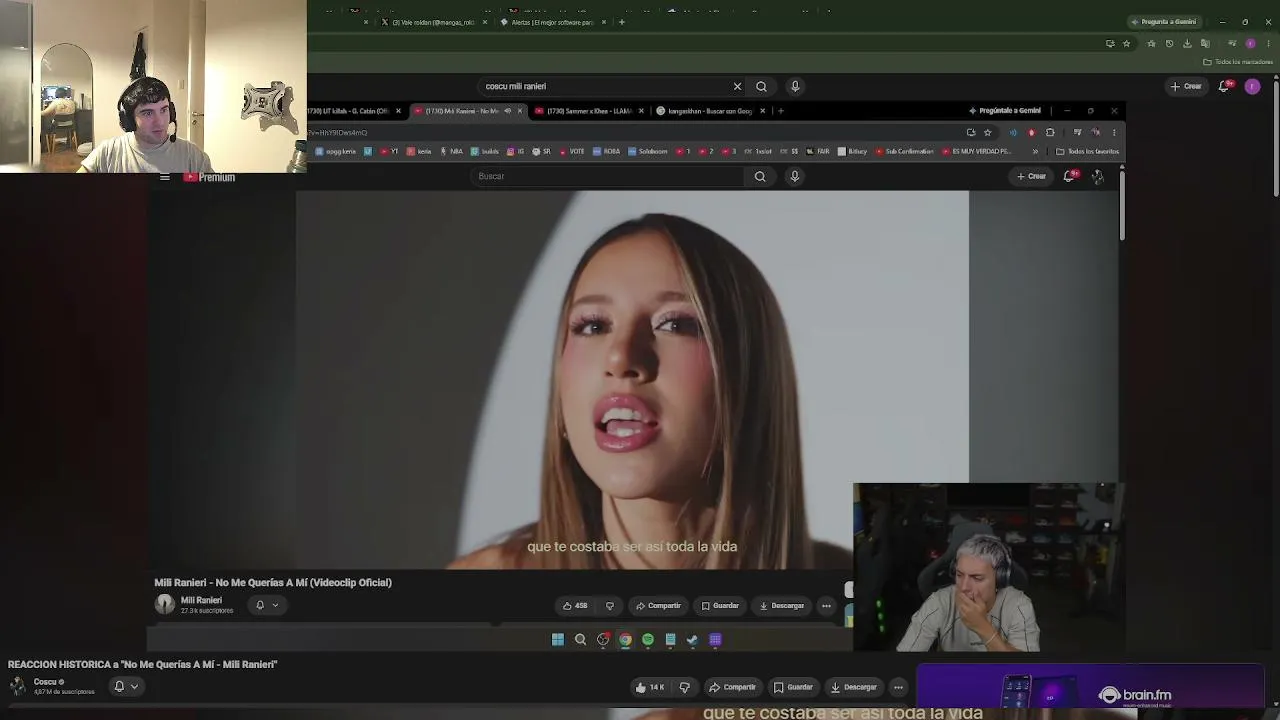
Task: Click 'Pregúntale a Gemini' in inner browser
Action: pos(1005,111)
